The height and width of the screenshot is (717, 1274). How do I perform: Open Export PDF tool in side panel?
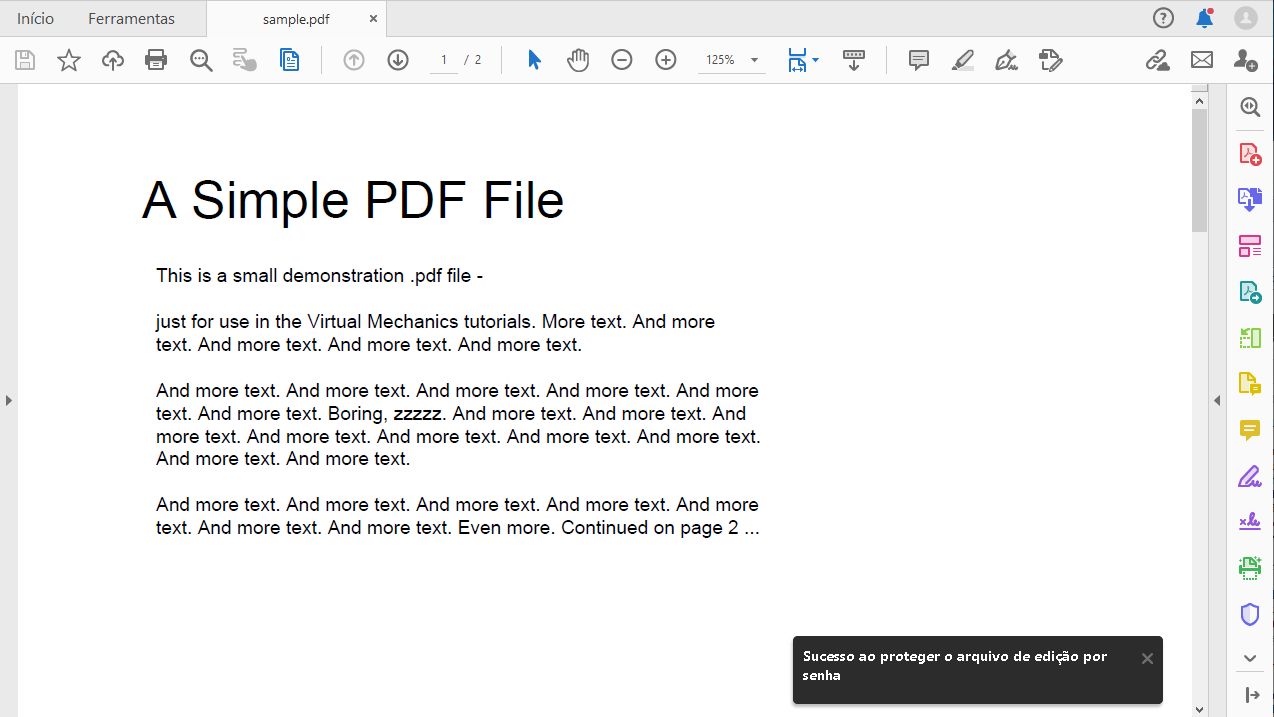pyautogui.click(x=1250, y=292)
